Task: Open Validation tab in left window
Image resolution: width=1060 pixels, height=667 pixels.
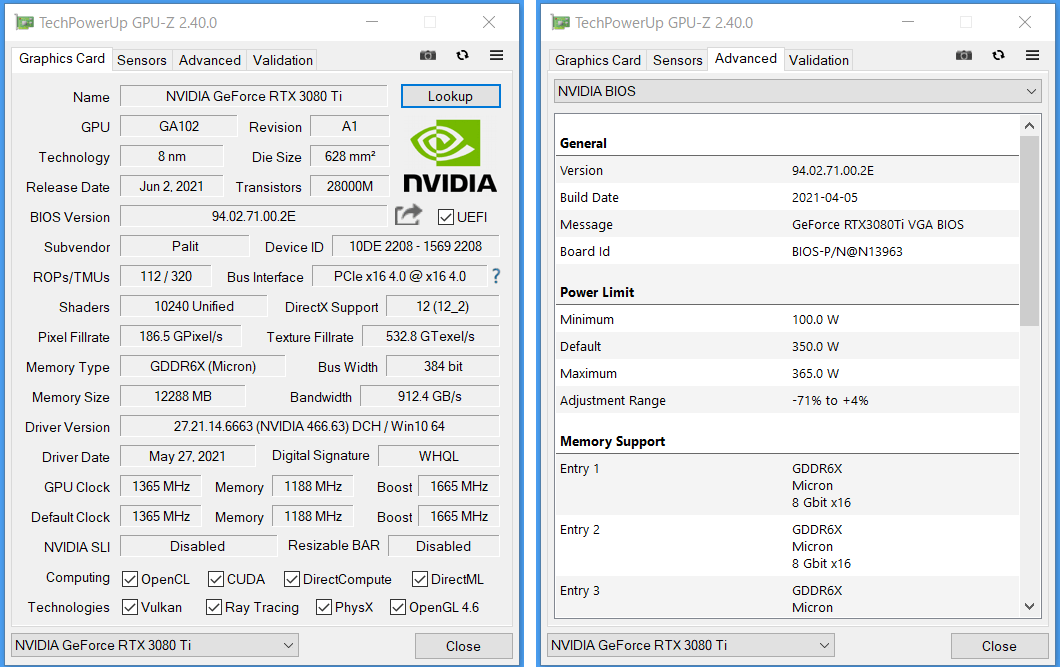Action: tap(283, 60)
